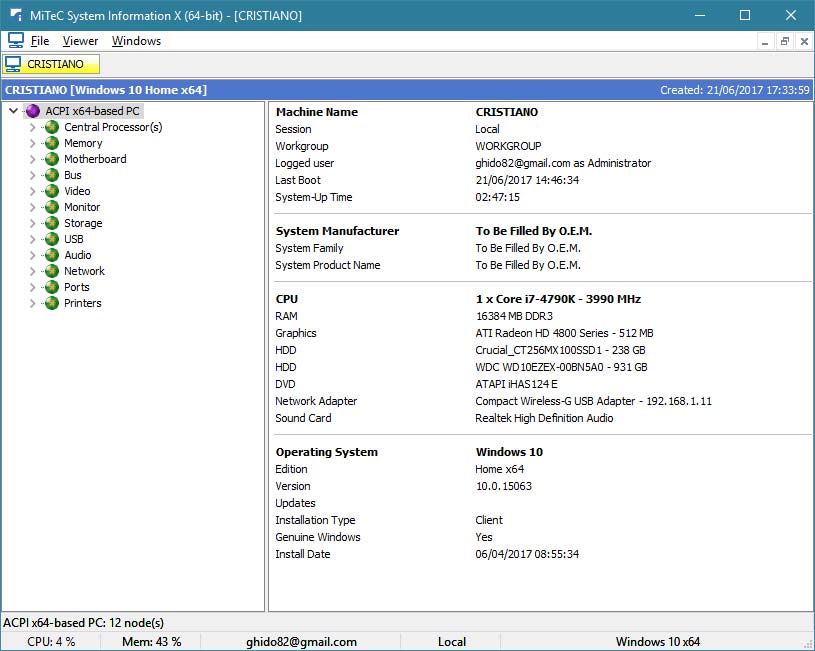Expand the Printers tree node

(x=33, y=303)
